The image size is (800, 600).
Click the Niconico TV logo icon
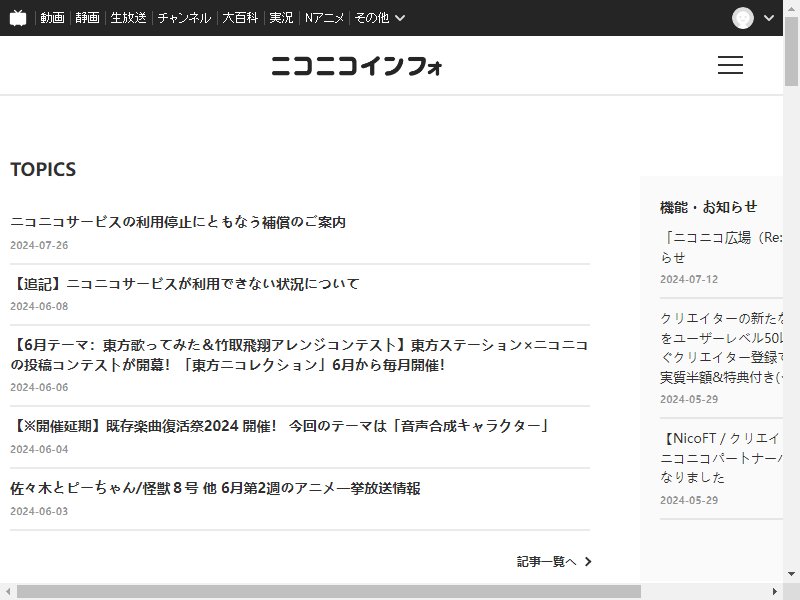pyautogui.click(x=18, y=18)
